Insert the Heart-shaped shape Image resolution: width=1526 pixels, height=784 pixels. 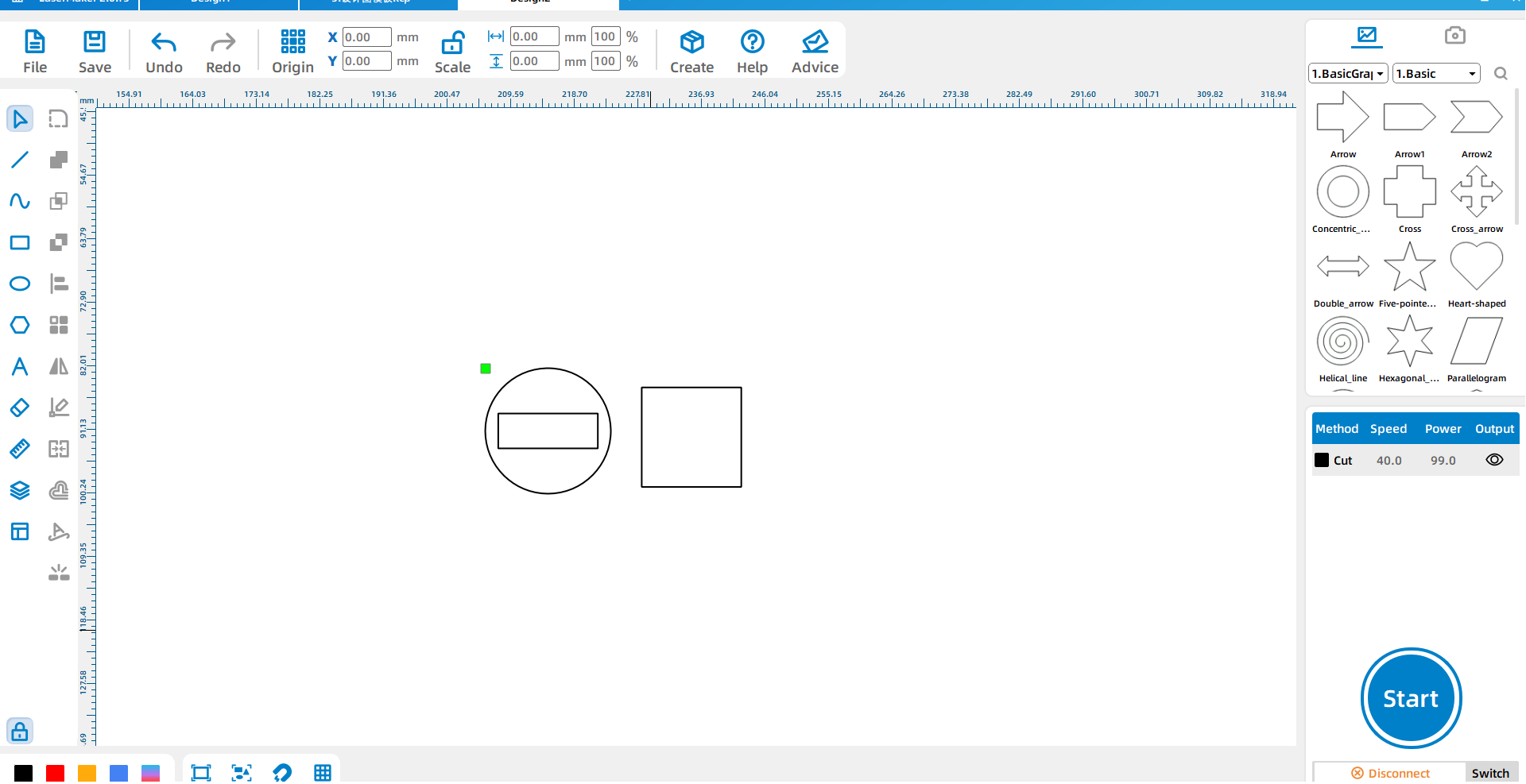point(1476,266)
